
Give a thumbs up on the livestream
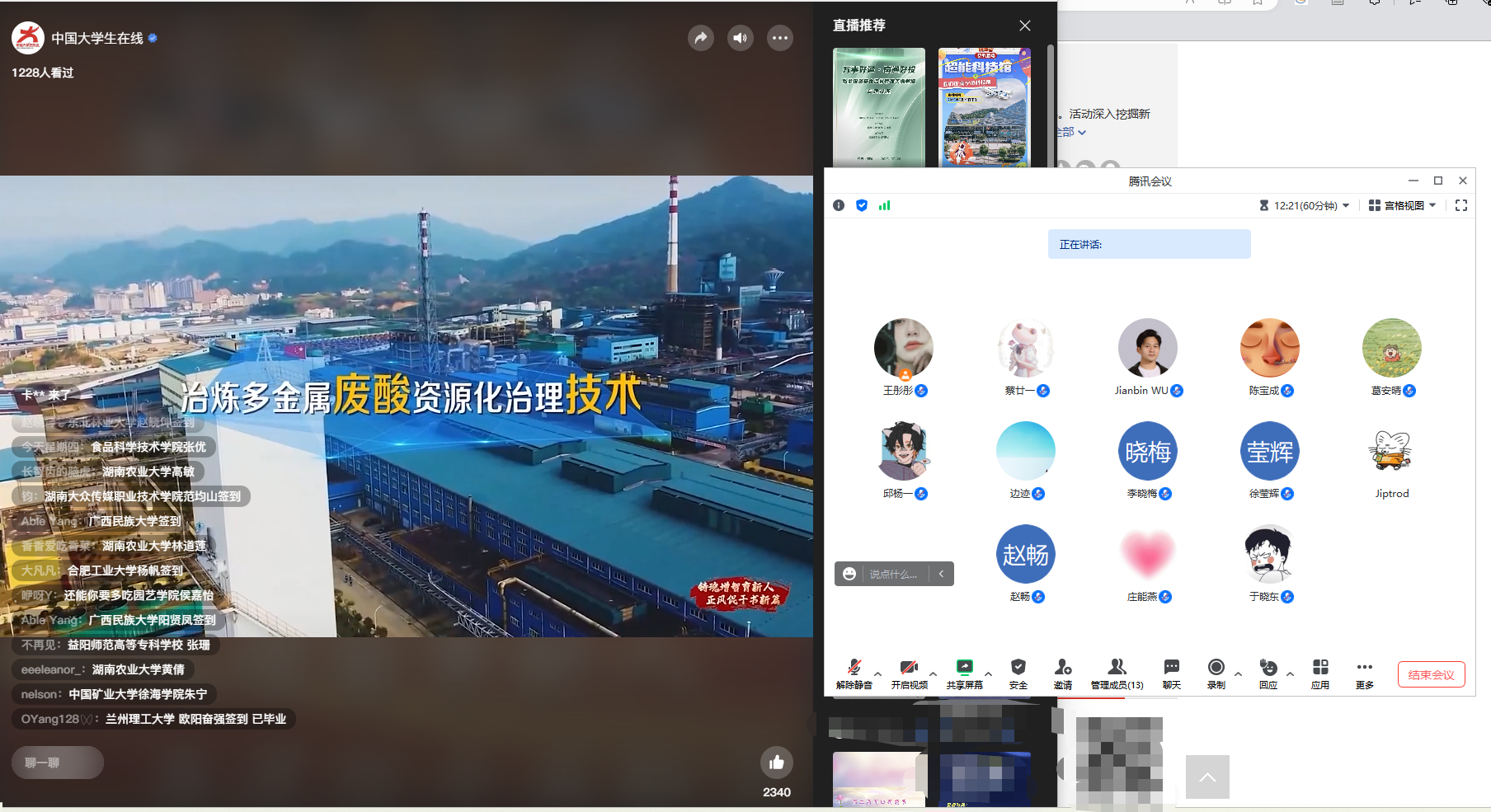click(x=776, y=762)
